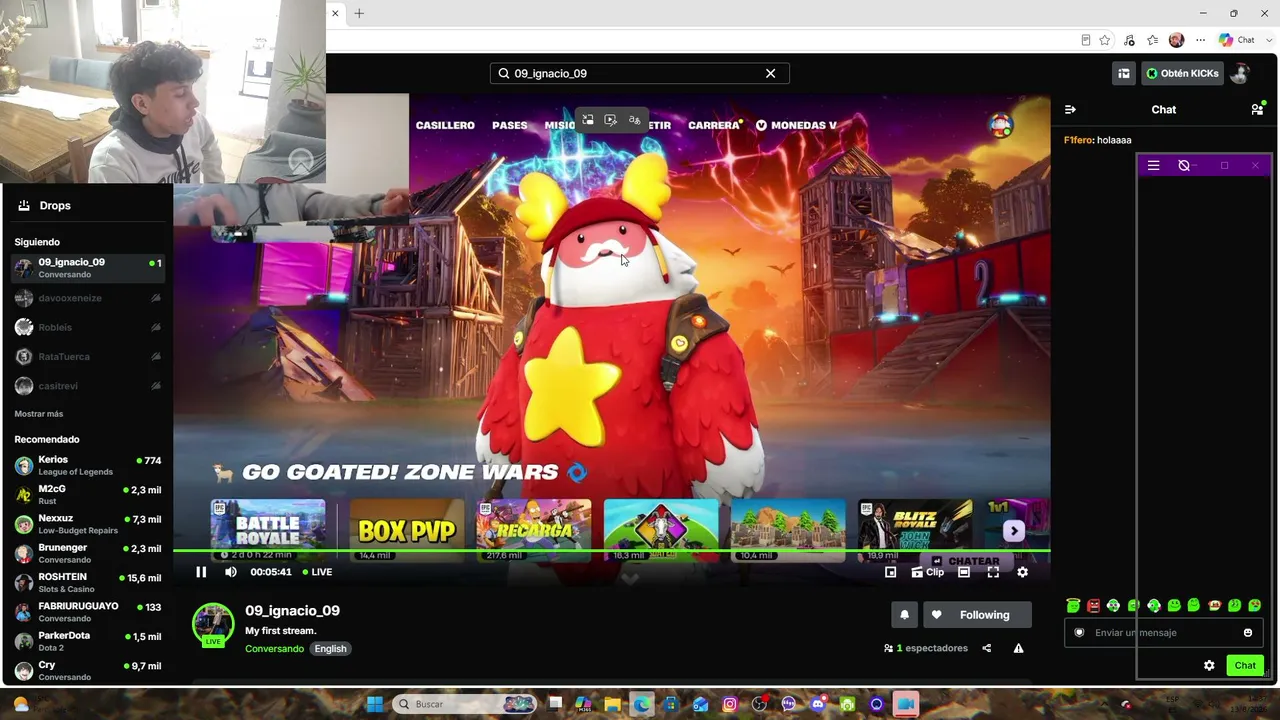This screenshot has width=1280, height=720.
Task: Open recommended channel Kerios
Action: pos(88,465)
